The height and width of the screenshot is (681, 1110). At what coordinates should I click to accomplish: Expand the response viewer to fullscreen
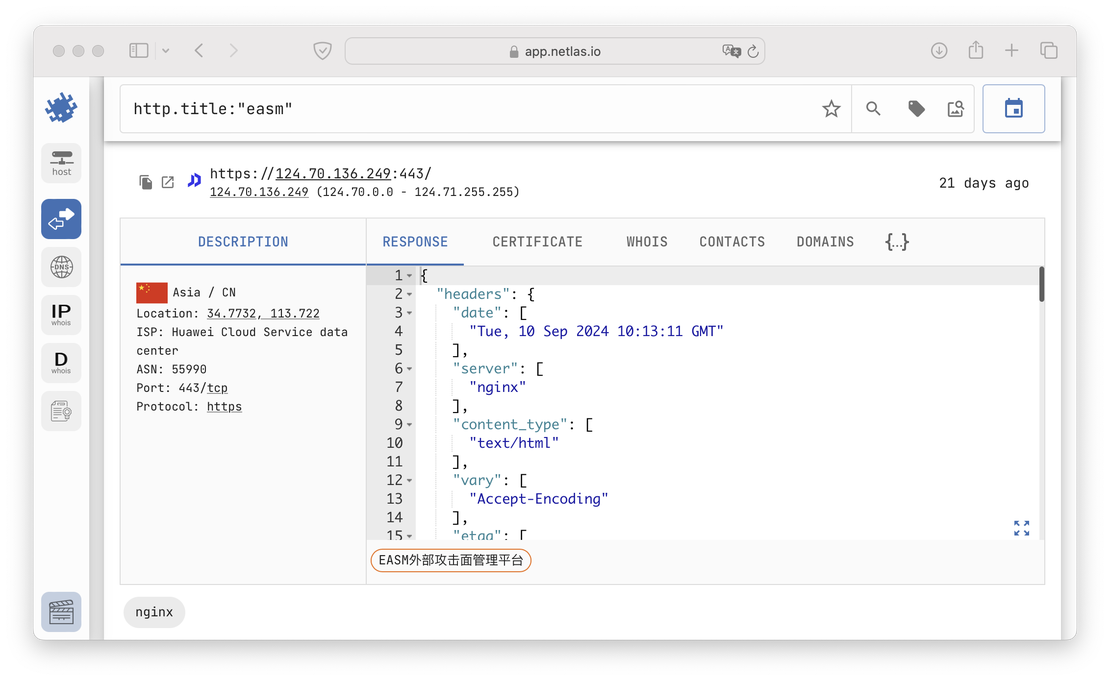(1021, 528)
